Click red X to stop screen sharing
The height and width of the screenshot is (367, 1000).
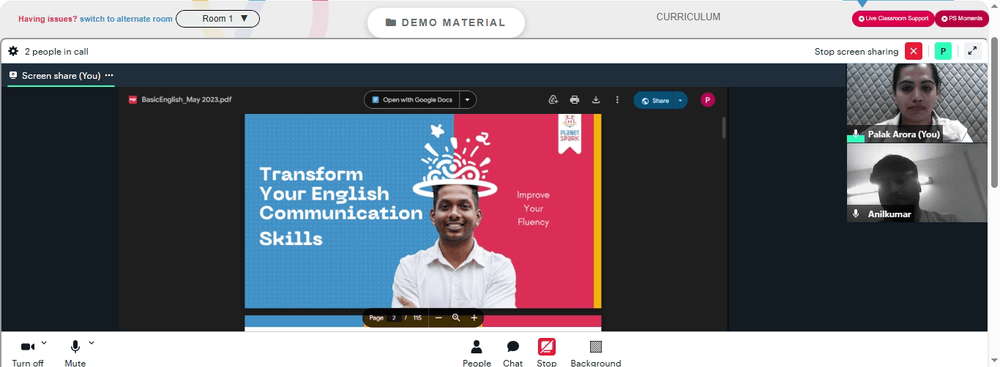(913, 51)
